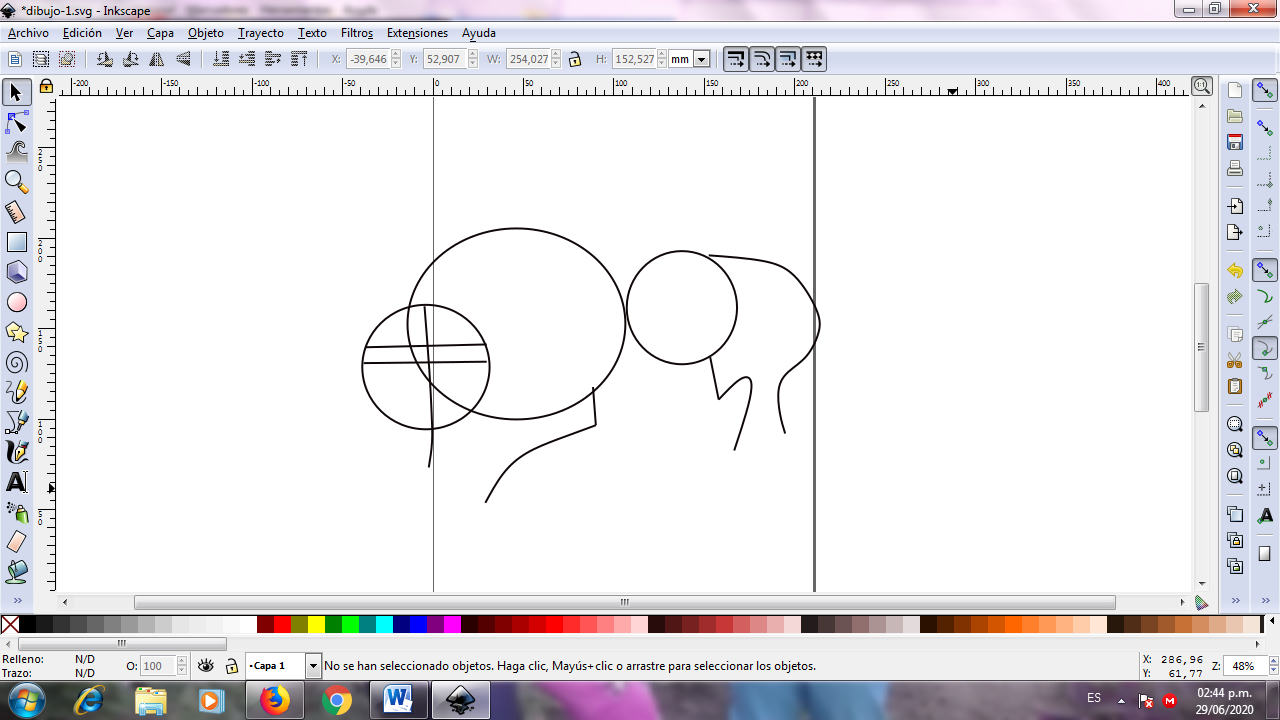Select the Rectangle tool
This screenshot has width=1280, height=720.
[x=16, y=242]
